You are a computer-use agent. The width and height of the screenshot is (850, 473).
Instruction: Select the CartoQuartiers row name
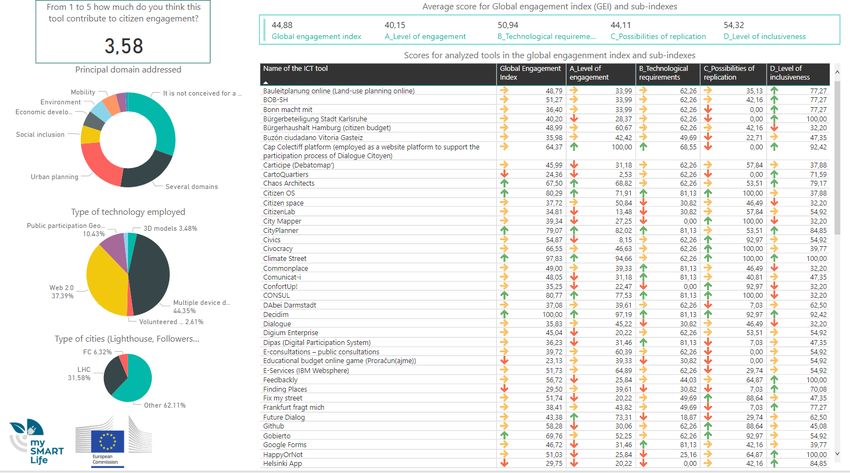[286, 174]
